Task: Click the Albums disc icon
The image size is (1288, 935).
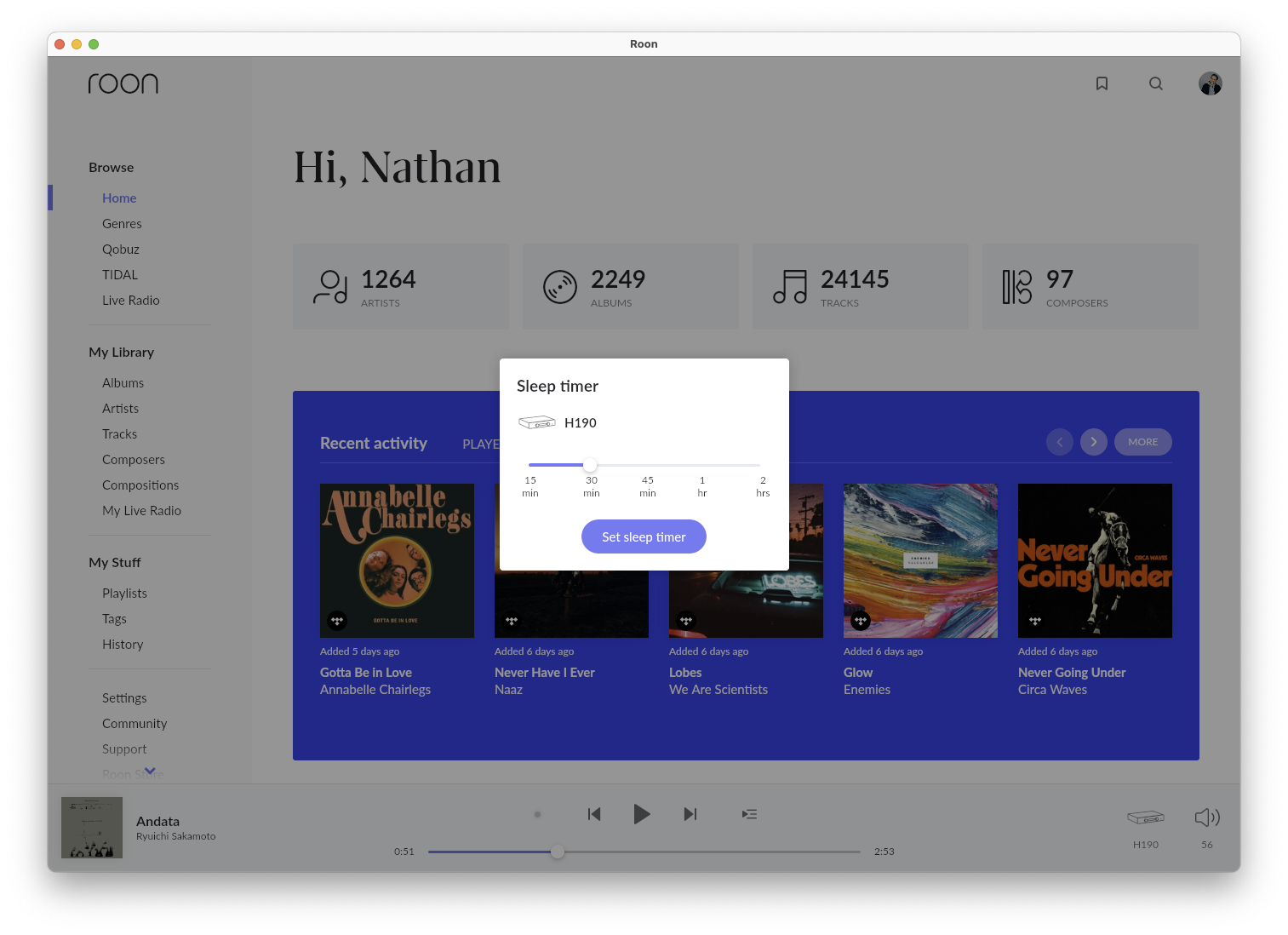Action: pyautogui.click(x=560, y=287)
